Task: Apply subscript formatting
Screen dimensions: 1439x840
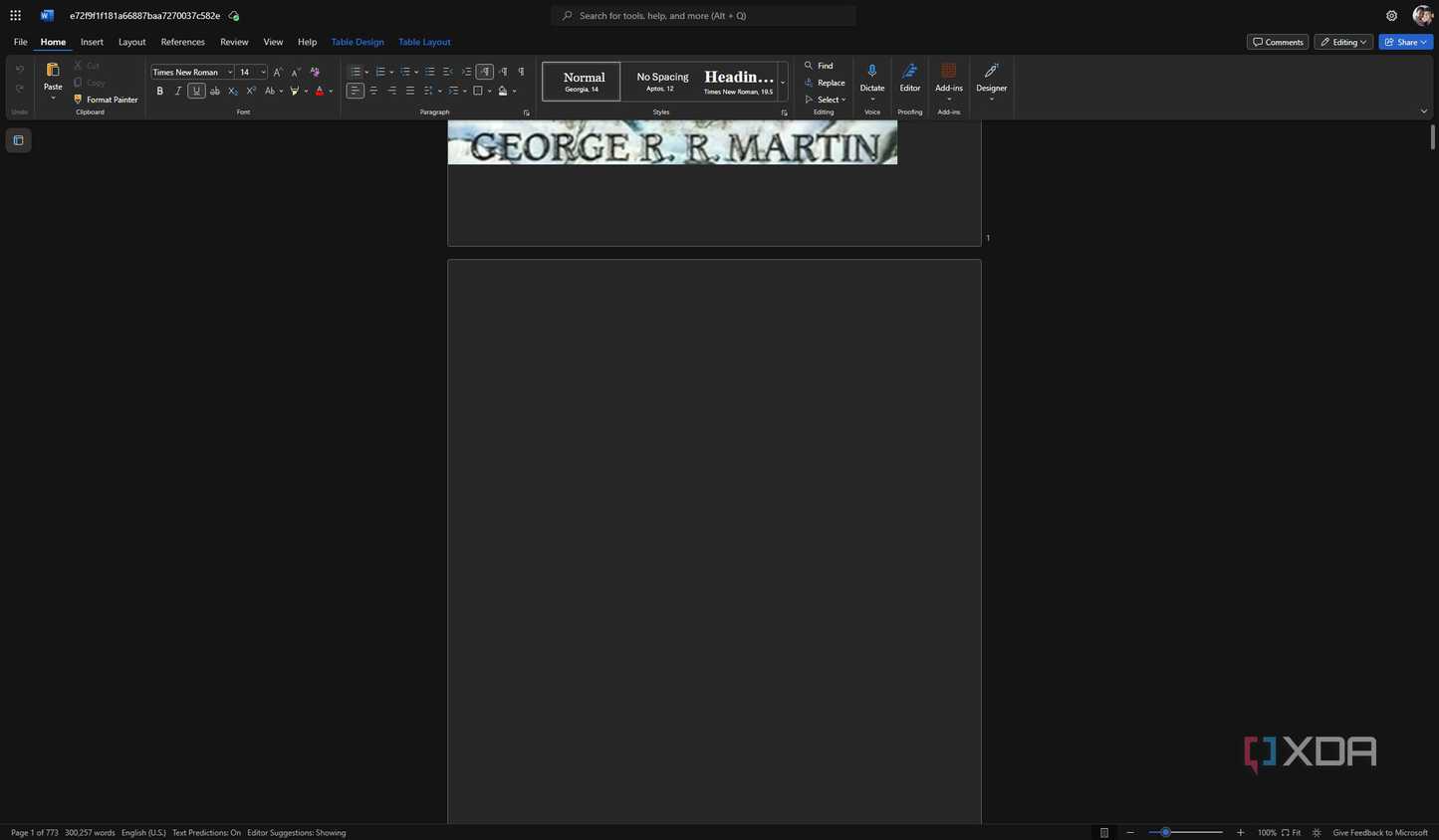Action: click(233, 91)
